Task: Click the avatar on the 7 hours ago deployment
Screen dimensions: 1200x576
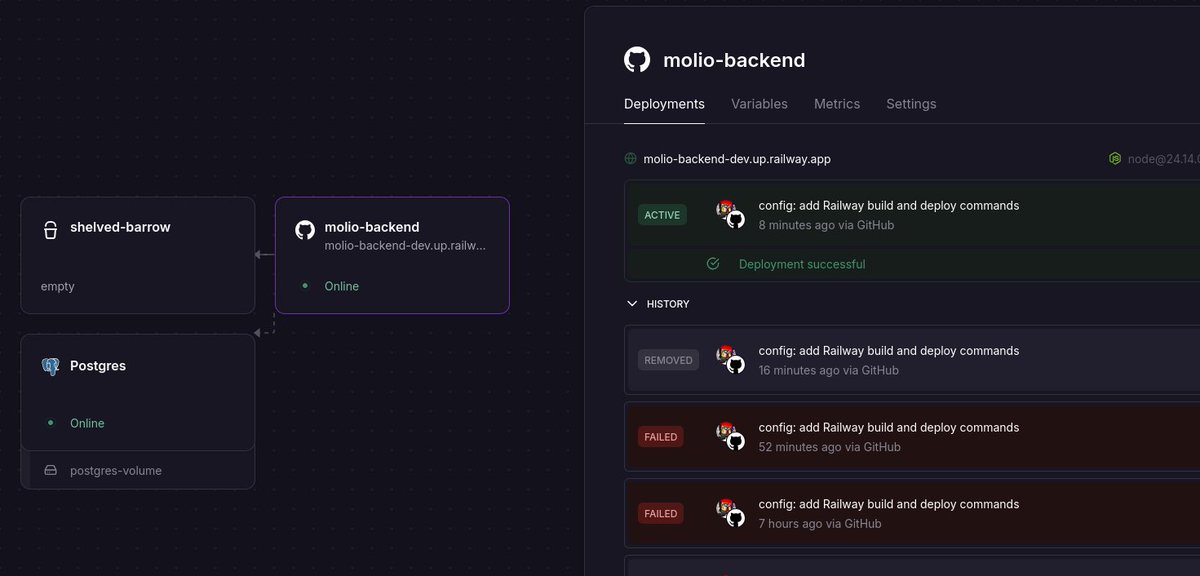Action: point(731,513)
